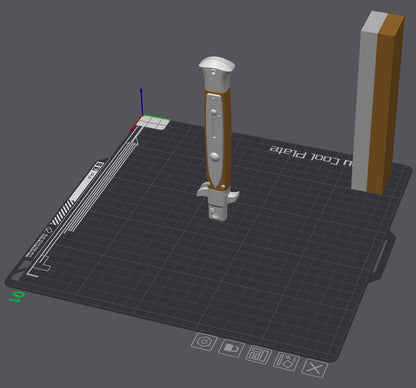Toggle the plate lock icon
This screenshot has width=416, height=388.
pyautogui.click(x=231, y=349)
